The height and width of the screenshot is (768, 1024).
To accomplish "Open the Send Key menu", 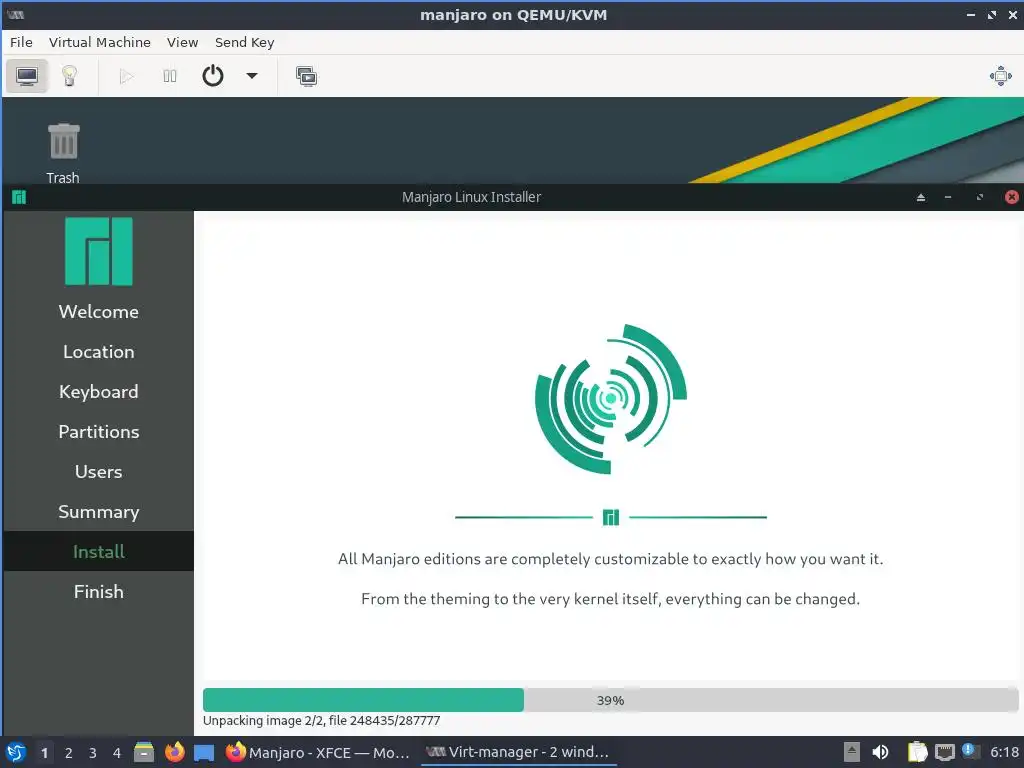I will (244, 42).
